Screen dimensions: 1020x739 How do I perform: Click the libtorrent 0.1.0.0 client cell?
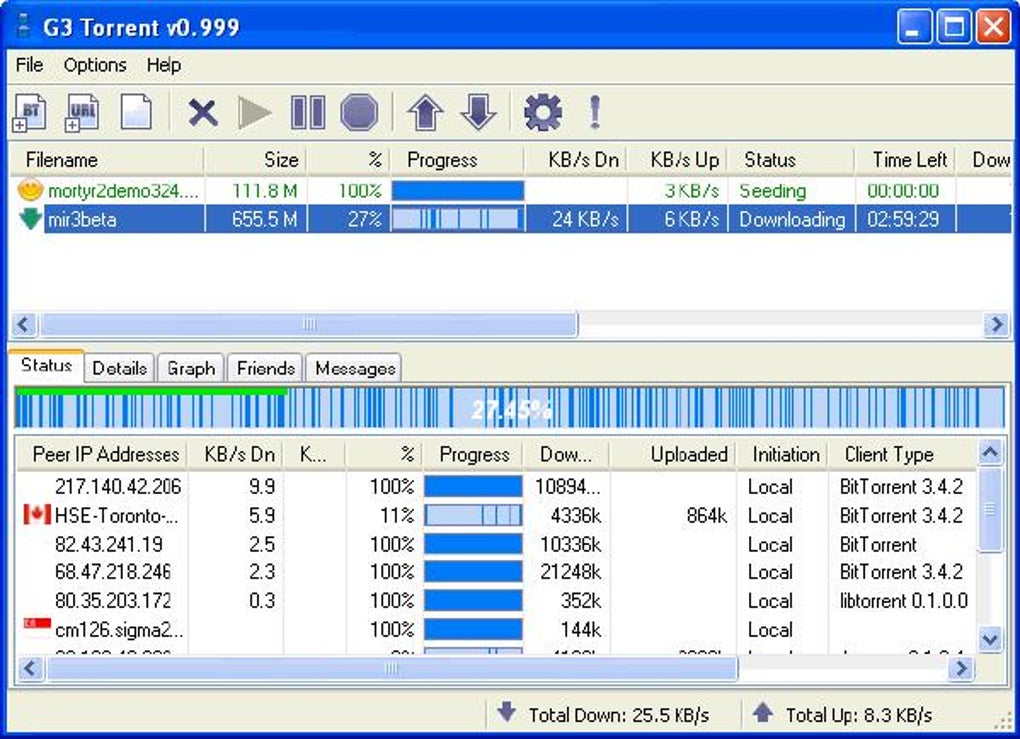point(903,600)
